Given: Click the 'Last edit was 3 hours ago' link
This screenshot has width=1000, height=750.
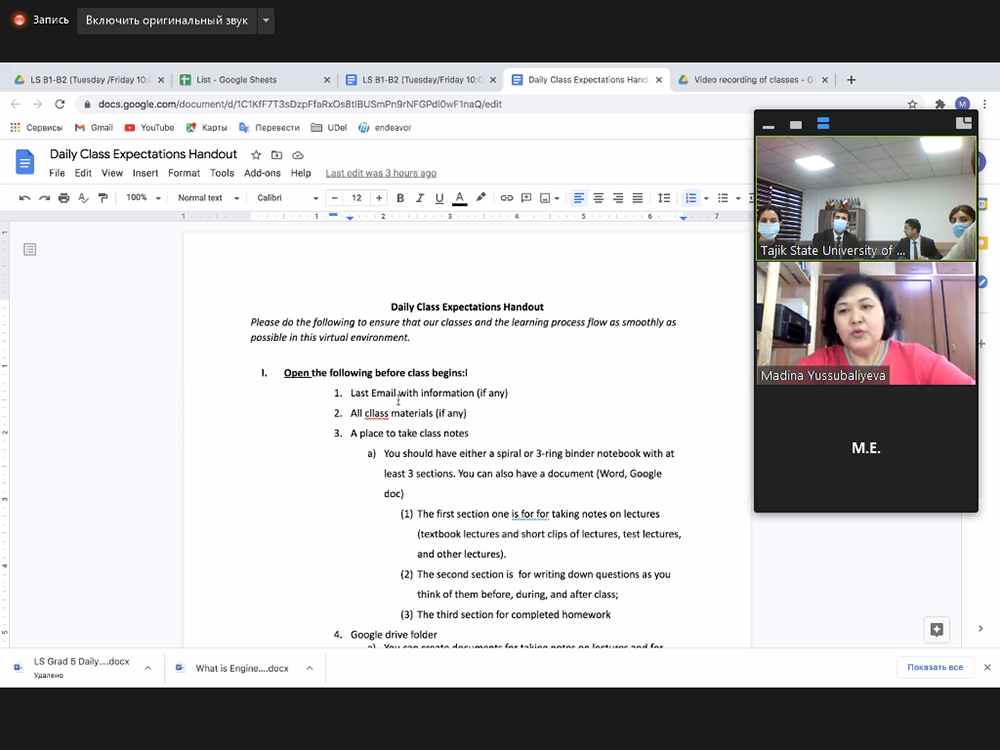Looking at the screenshot, I should [x=381, y=173].
